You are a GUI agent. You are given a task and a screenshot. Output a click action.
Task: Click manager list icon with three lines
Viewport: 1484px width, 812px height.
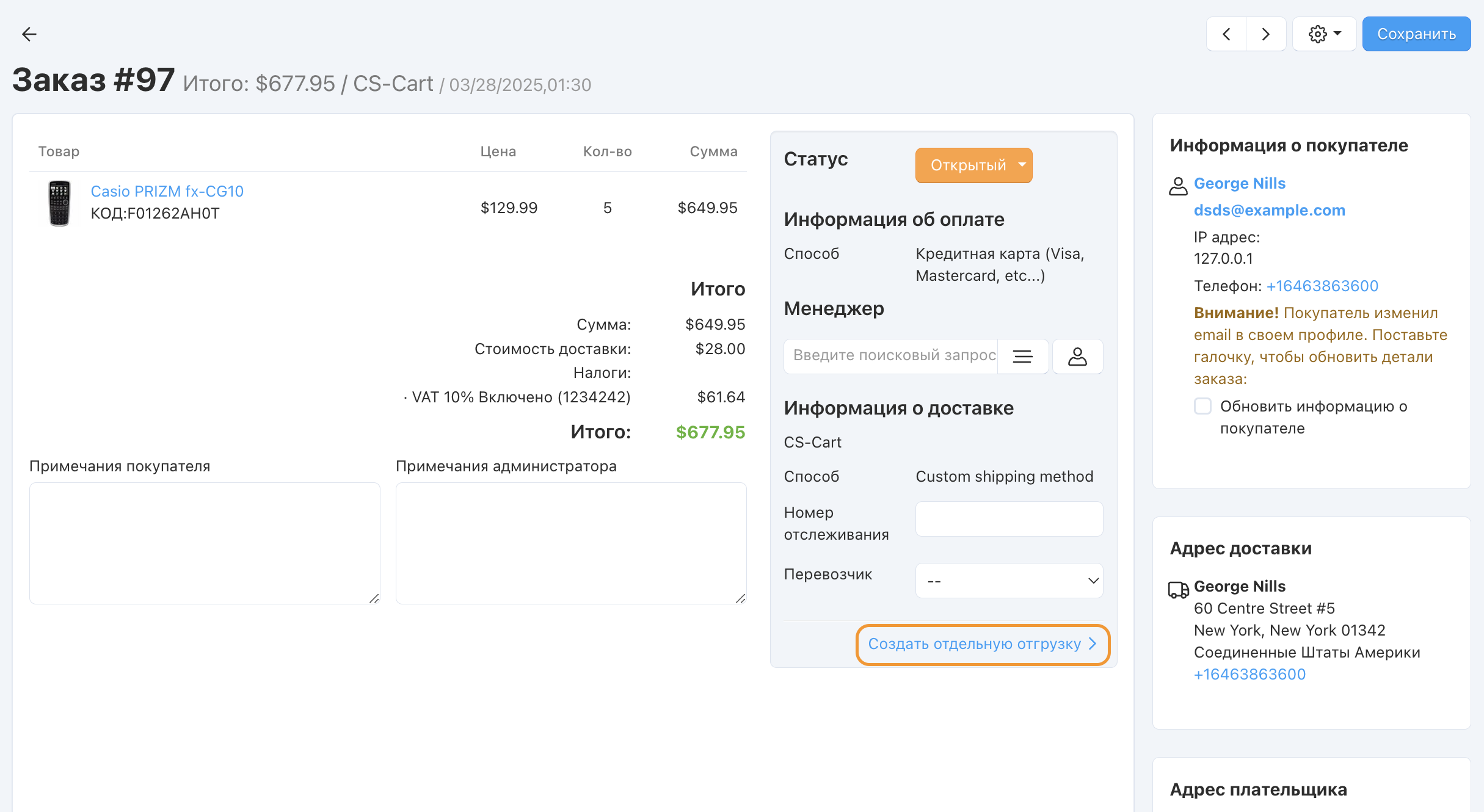(x=1023, y=356)
